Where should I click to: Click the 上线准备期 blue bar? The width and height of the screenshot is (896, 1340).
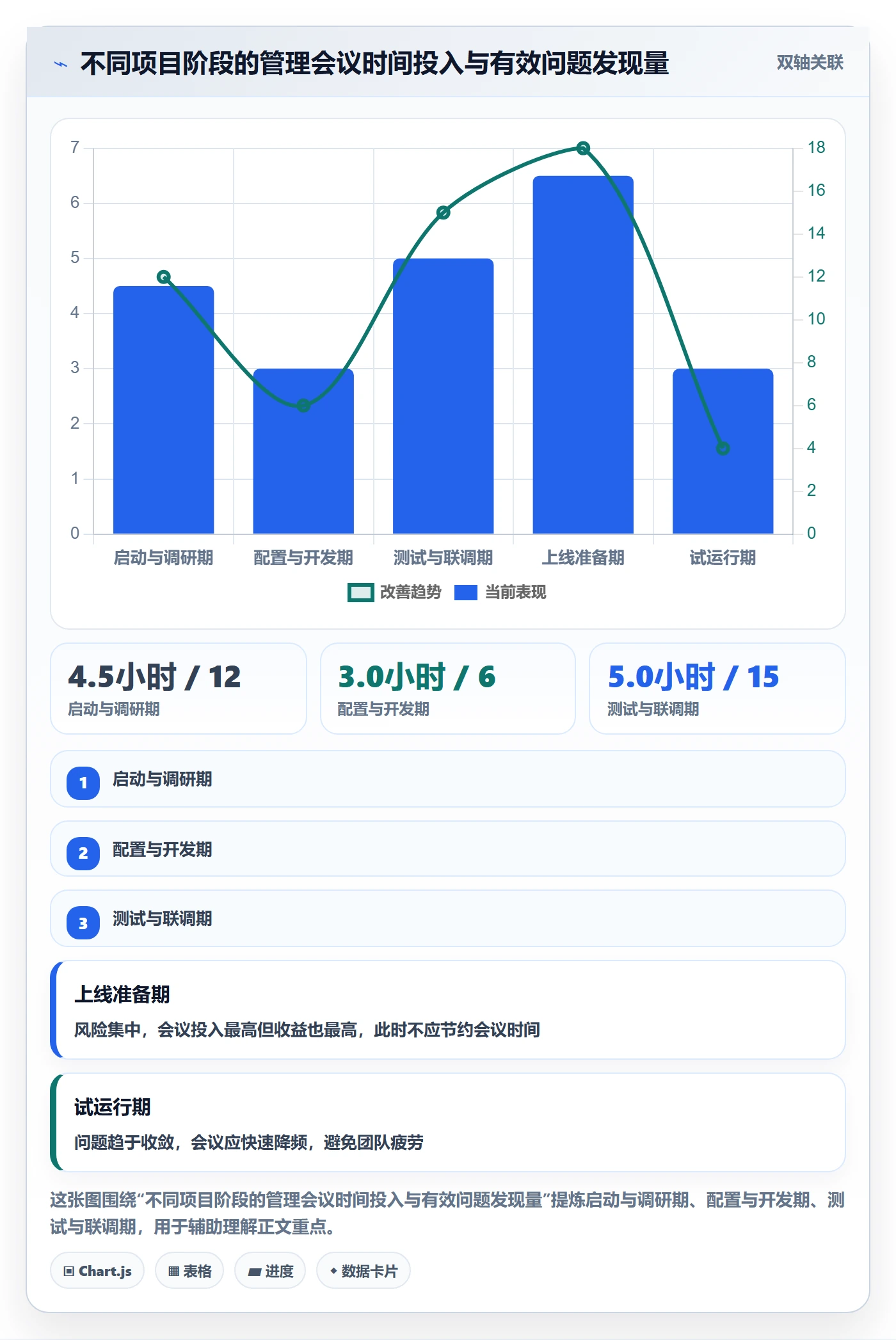click(583, 355)
